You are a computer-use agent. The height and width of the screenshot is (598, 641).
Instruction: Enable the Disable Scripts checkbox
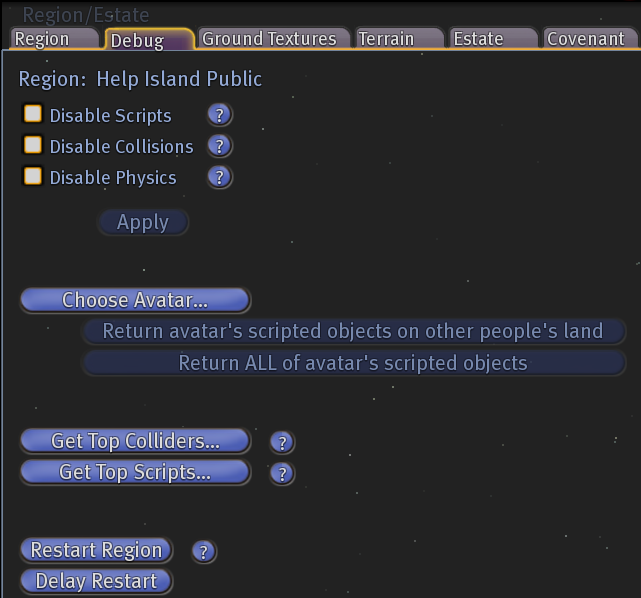[33, 114]
